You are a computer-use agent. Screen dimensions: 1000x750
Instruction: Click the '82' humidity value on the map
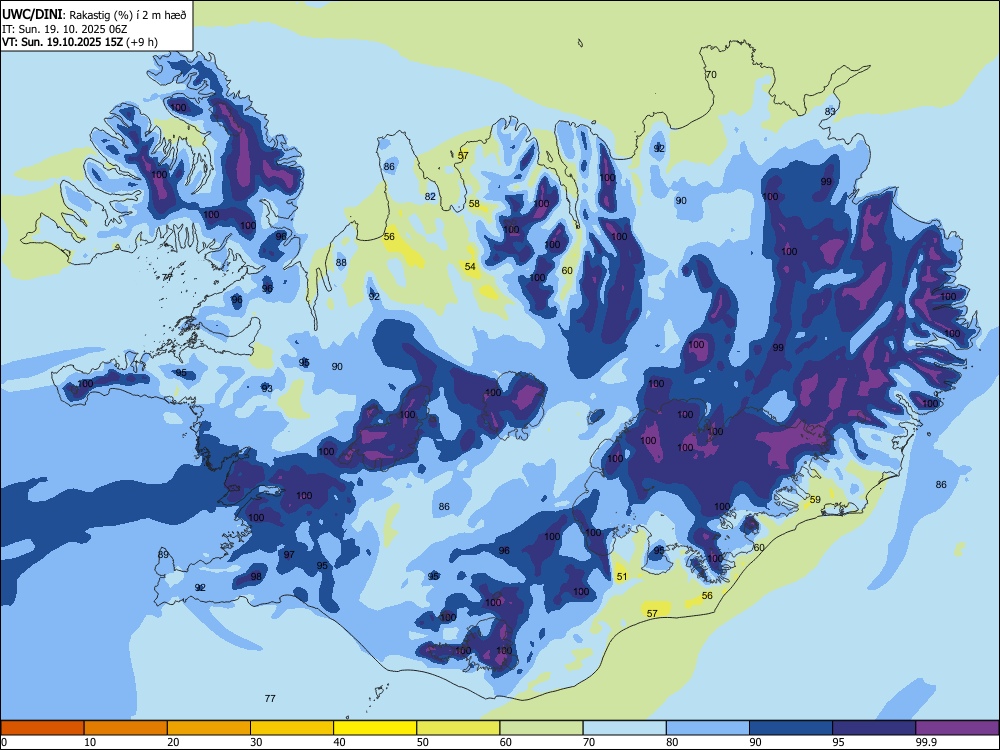tap(430, 196)
